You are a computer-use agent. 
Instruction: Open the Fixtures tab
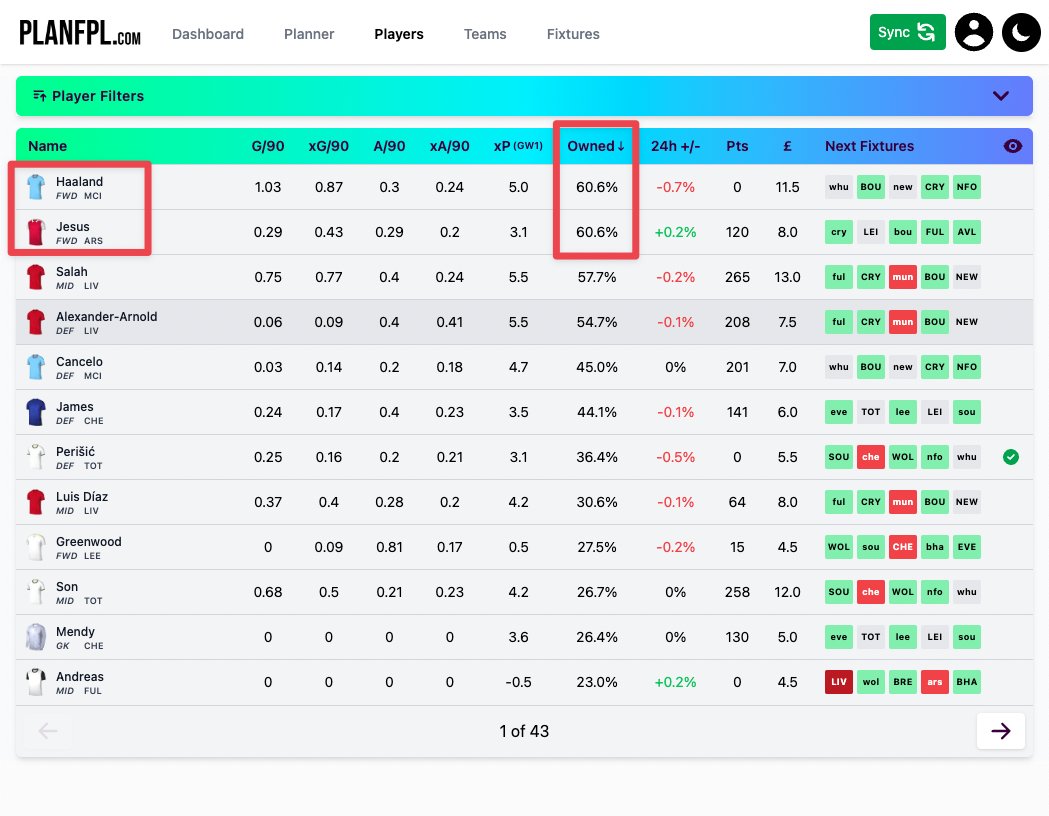pyautogui.click(x=573, y=34)
